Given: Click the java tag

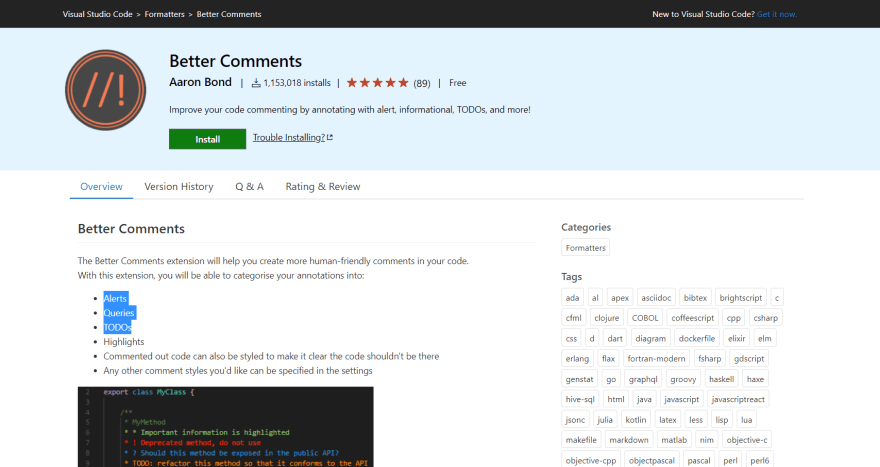Looking at the screenshot, I should pos(644,399).
